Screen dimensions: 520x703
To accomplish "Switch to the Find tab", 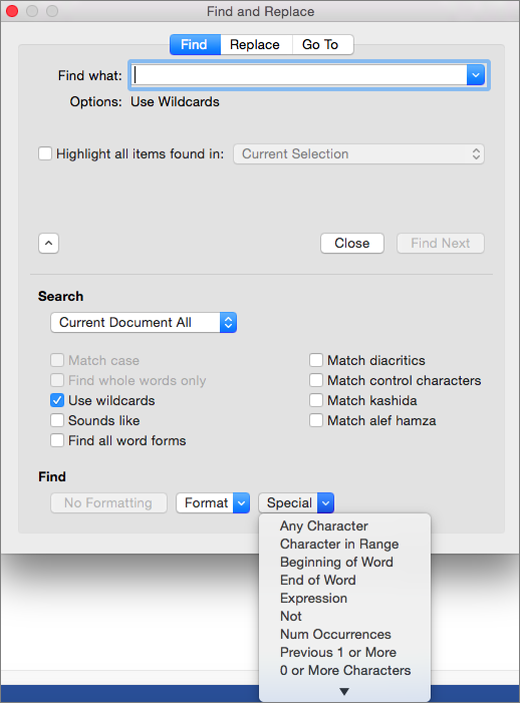I will tap(195, 45).
